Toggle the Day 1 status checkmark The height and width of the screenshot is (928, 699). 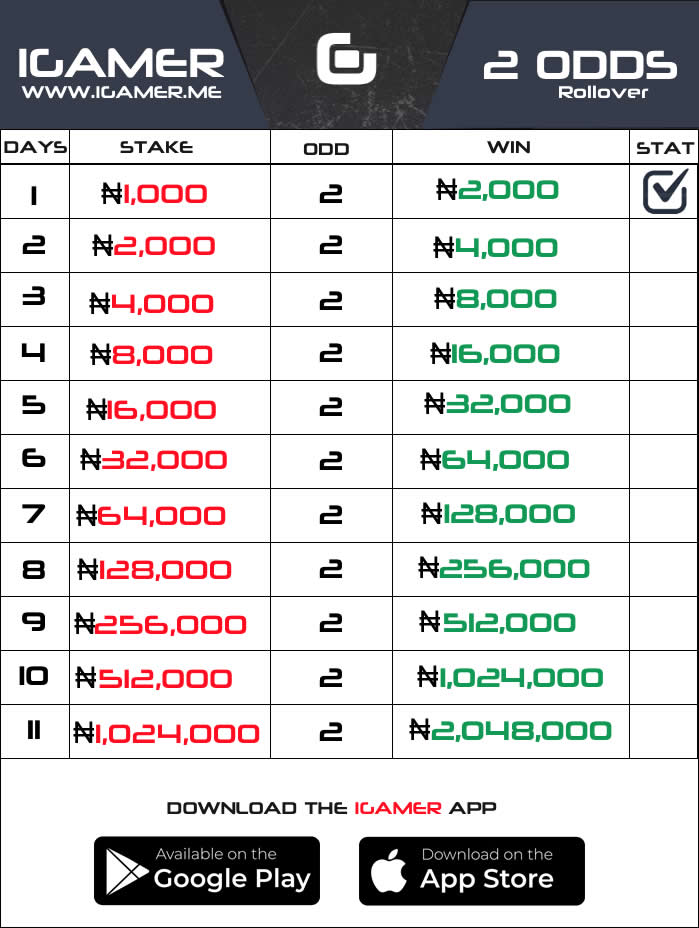click(x=665, y=191)
